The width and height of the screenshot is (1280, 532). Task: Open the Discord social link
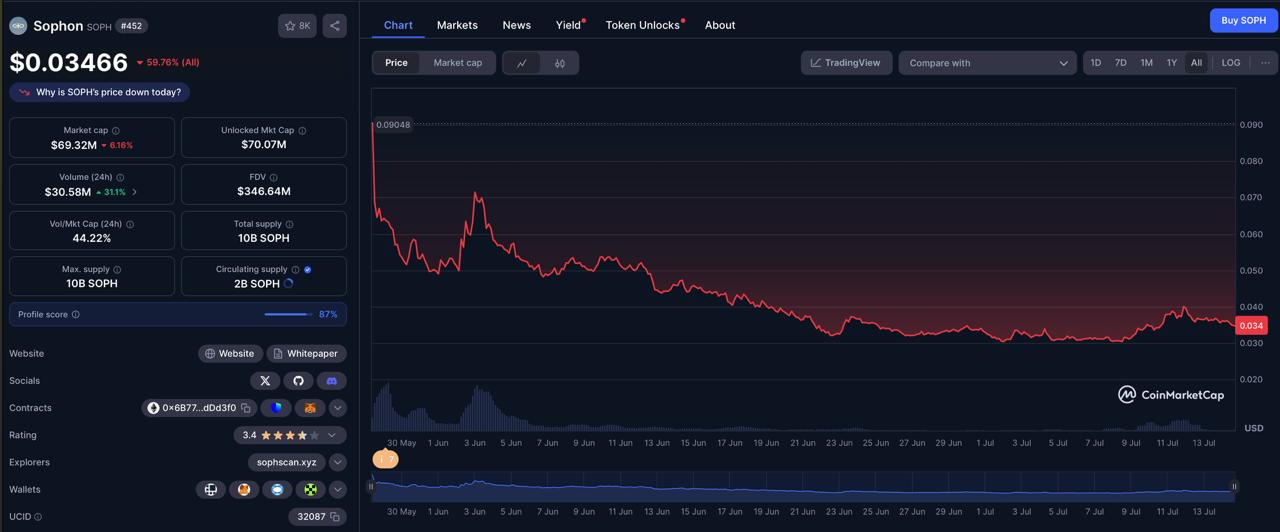(x=331, y=381)
